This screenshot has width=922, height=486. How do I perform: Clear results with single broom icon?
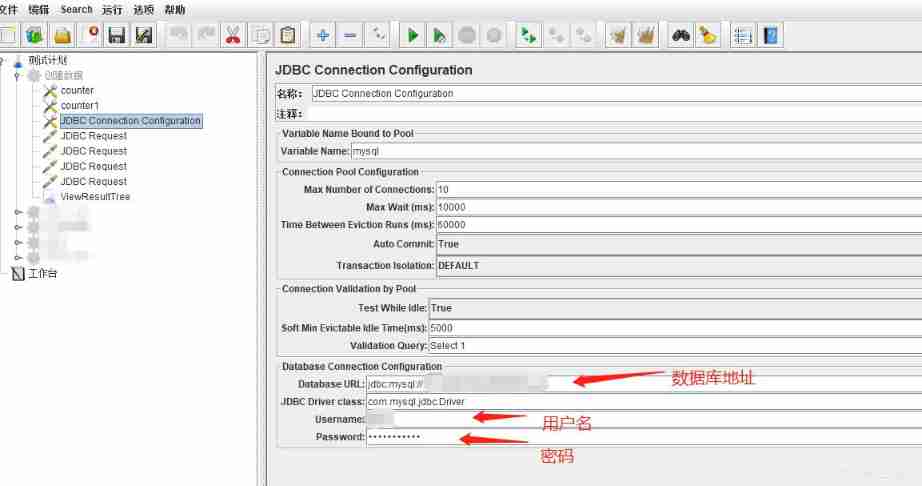[x=617, y=35]
